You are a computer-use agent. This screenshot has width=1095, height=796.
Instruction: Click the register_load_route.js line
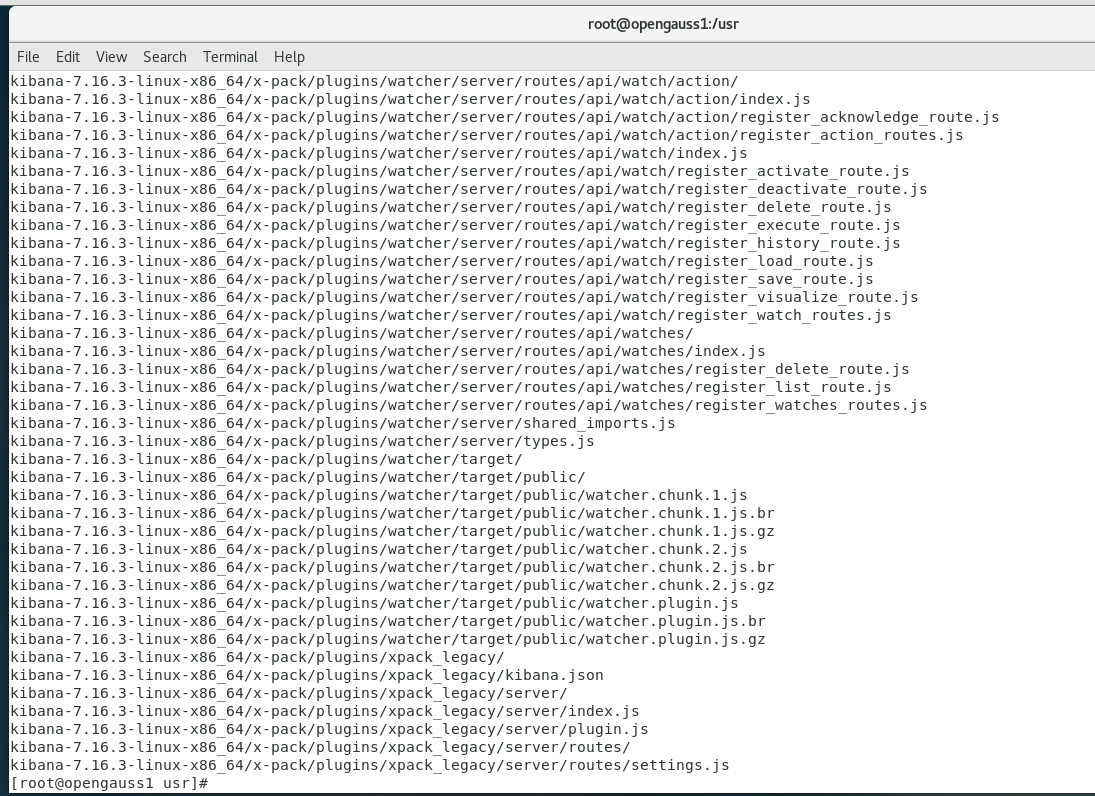point(442,261)
